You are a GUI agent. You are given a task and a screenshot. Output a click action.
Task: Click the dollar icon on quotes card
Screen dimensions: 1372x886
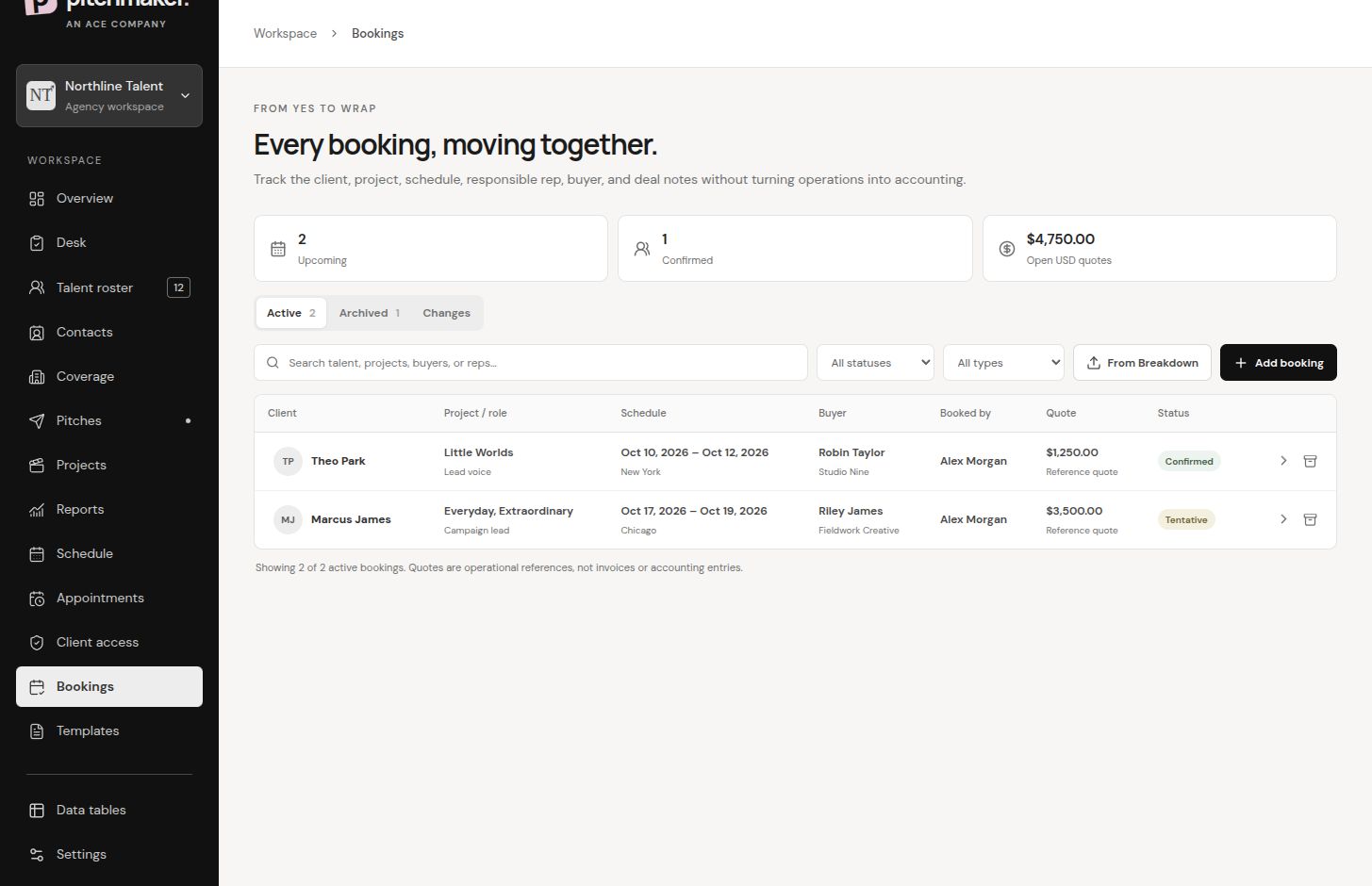(x=1007, y=249)
